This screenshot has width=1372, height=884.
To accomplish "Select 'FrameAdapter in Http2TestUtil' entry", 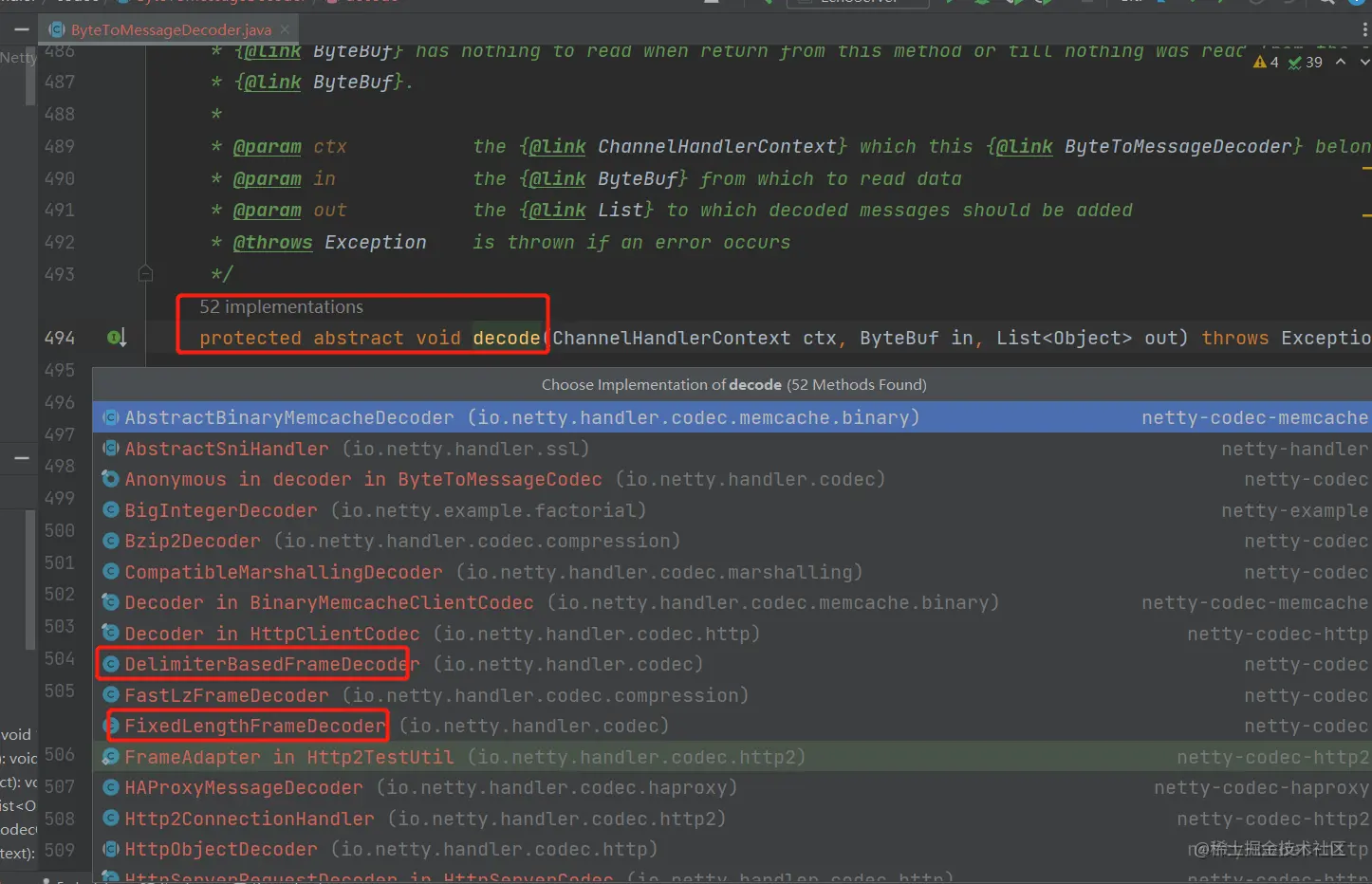I will (732, 757).
